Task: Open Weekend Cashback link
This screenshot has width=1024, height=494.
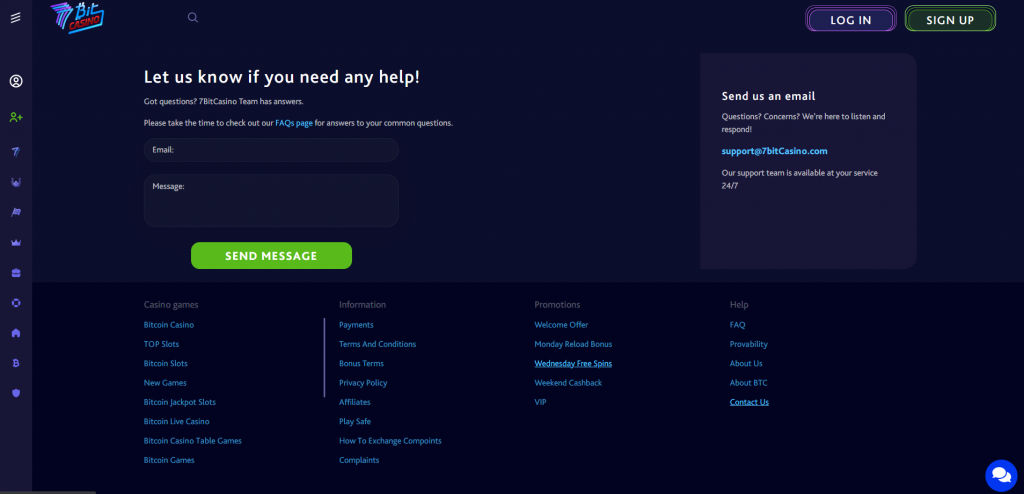Action: (568, 383)
